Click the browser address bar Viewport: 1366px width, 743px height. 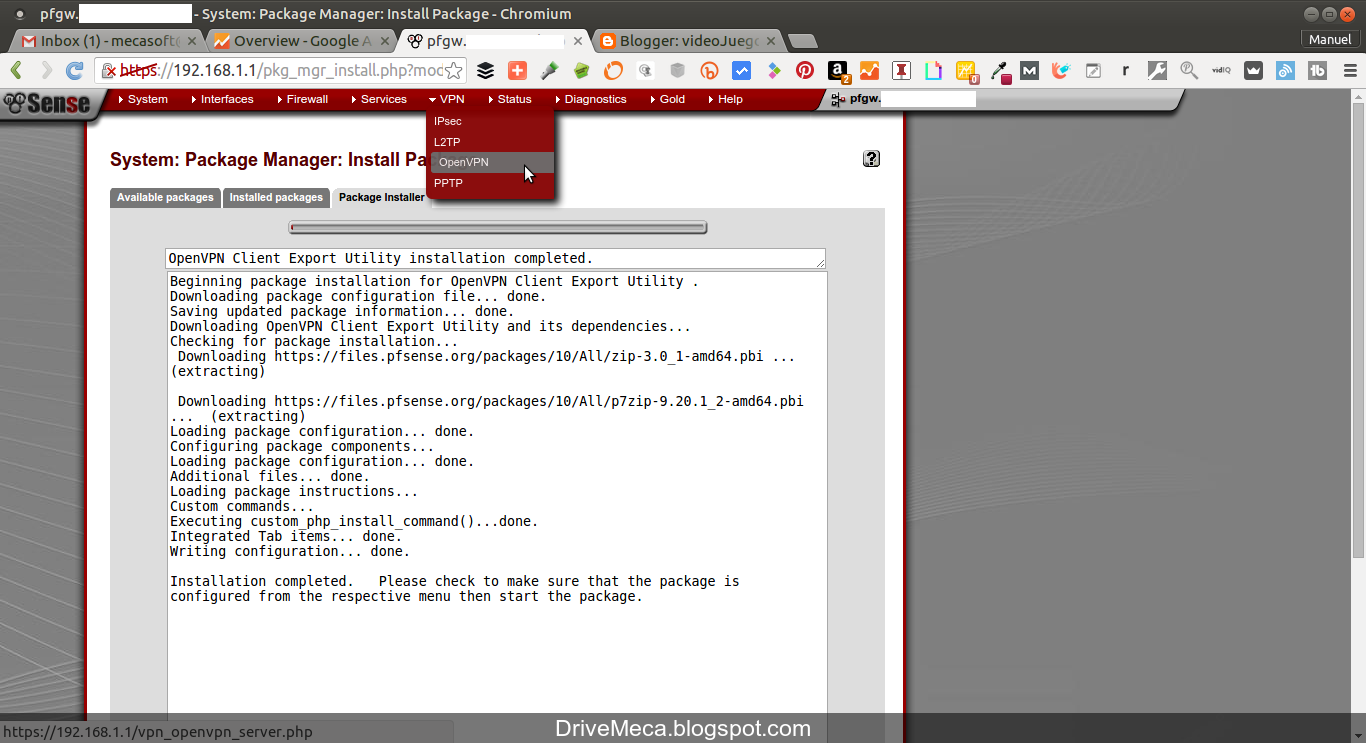tap(281, 70)
